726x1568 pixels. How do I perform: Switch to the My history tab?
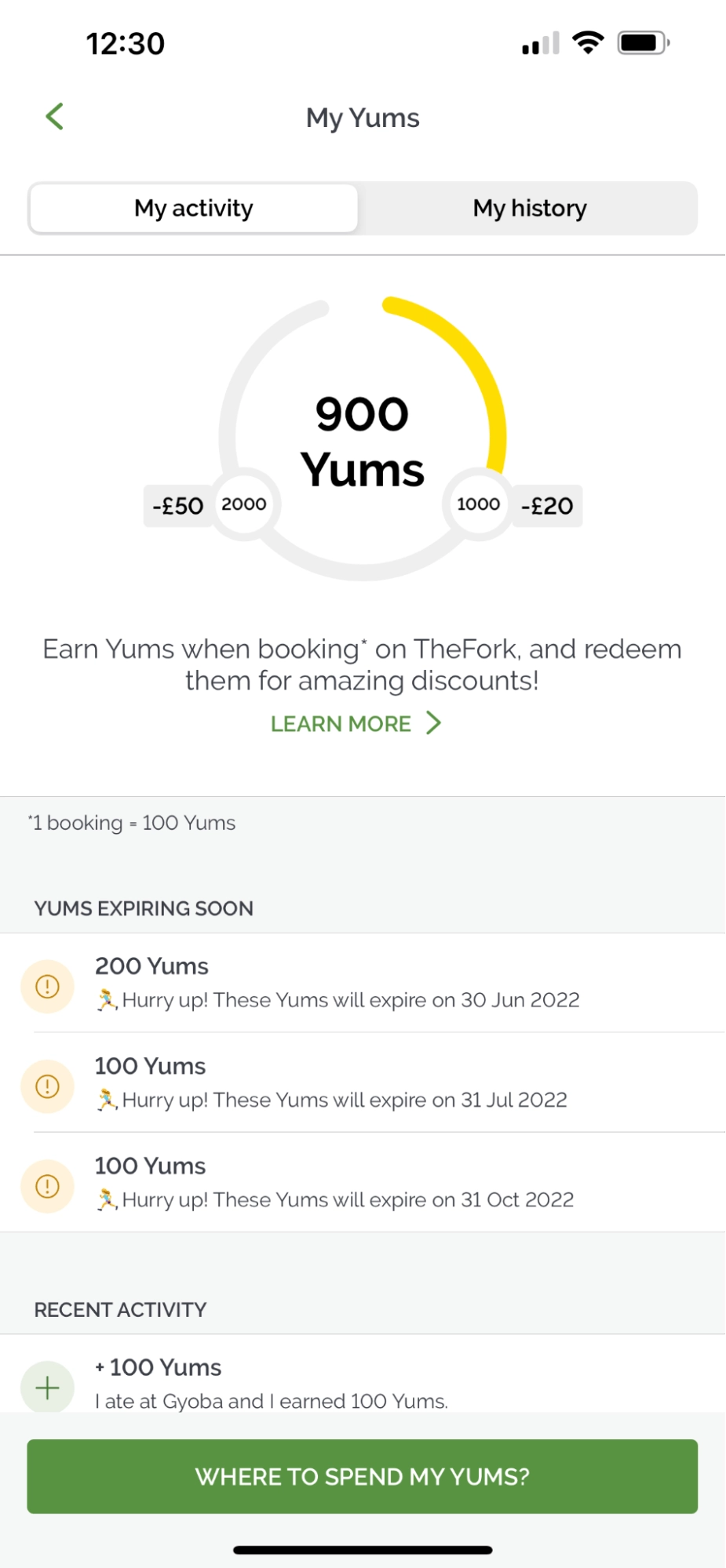pos(529,209)
